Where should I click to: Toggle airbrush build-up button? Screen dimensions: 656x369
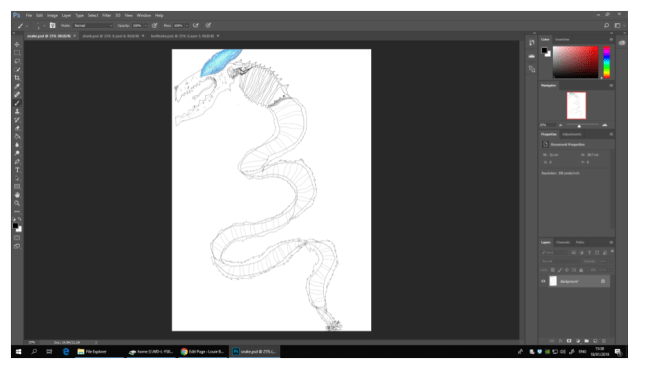195,26
